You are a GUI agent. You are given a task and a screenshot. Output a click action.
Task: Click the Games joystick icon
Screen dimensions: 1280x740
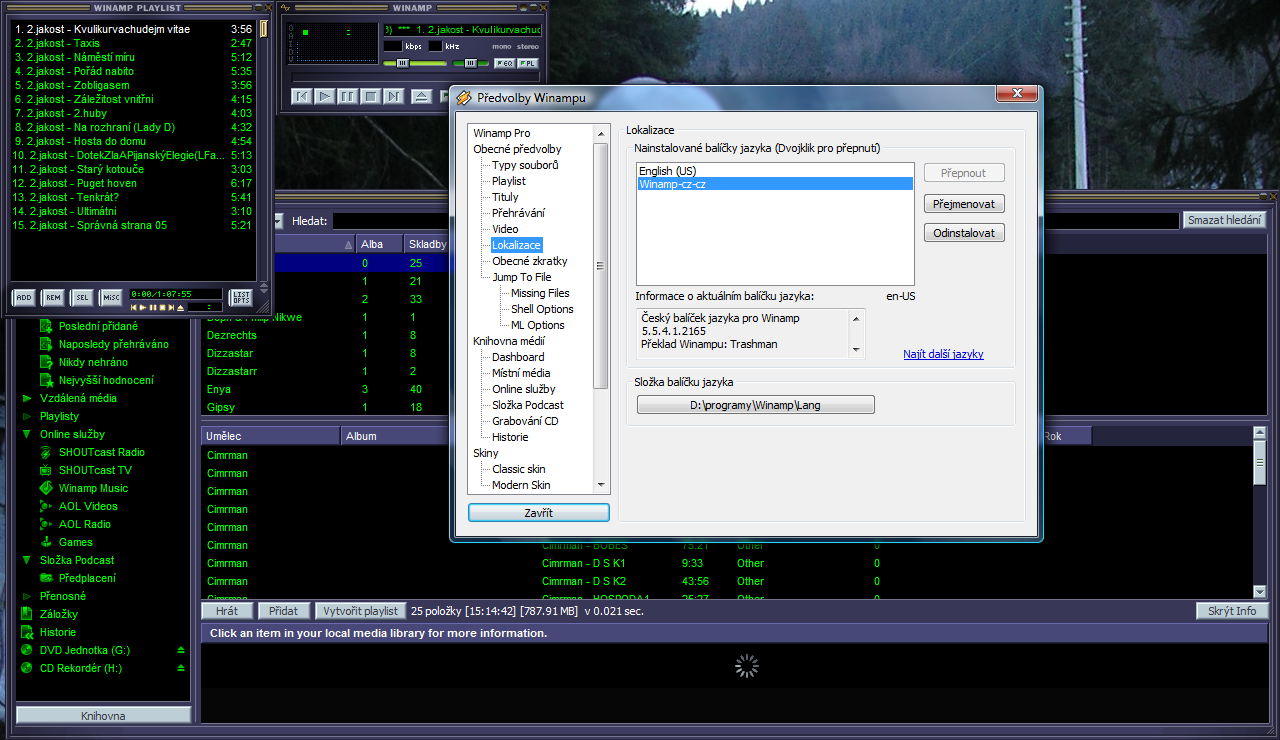46,542
